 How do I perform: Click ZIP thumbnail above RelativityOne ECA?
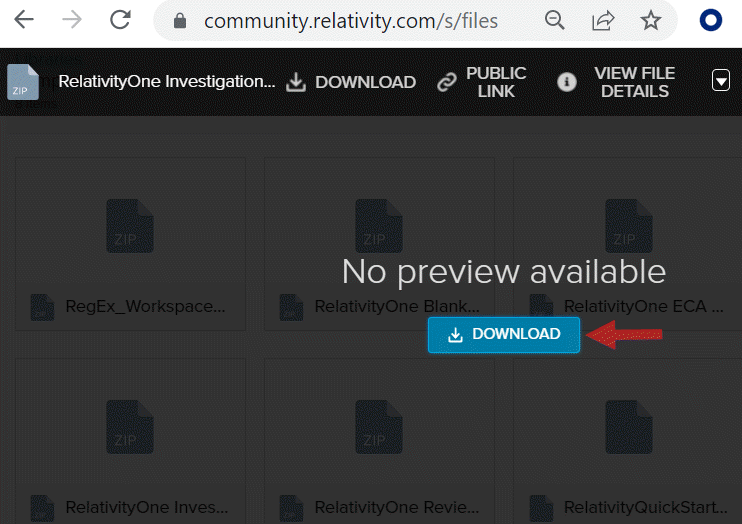click(x=628, y=226)
